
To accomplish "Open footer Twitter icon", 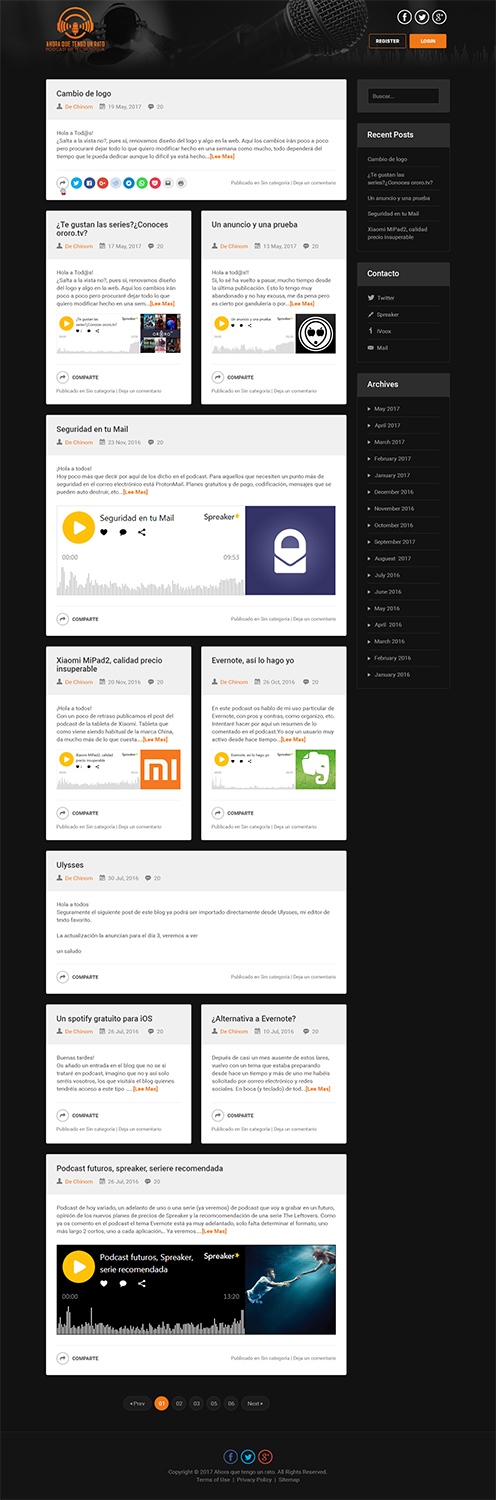I will coord(248,1456).
